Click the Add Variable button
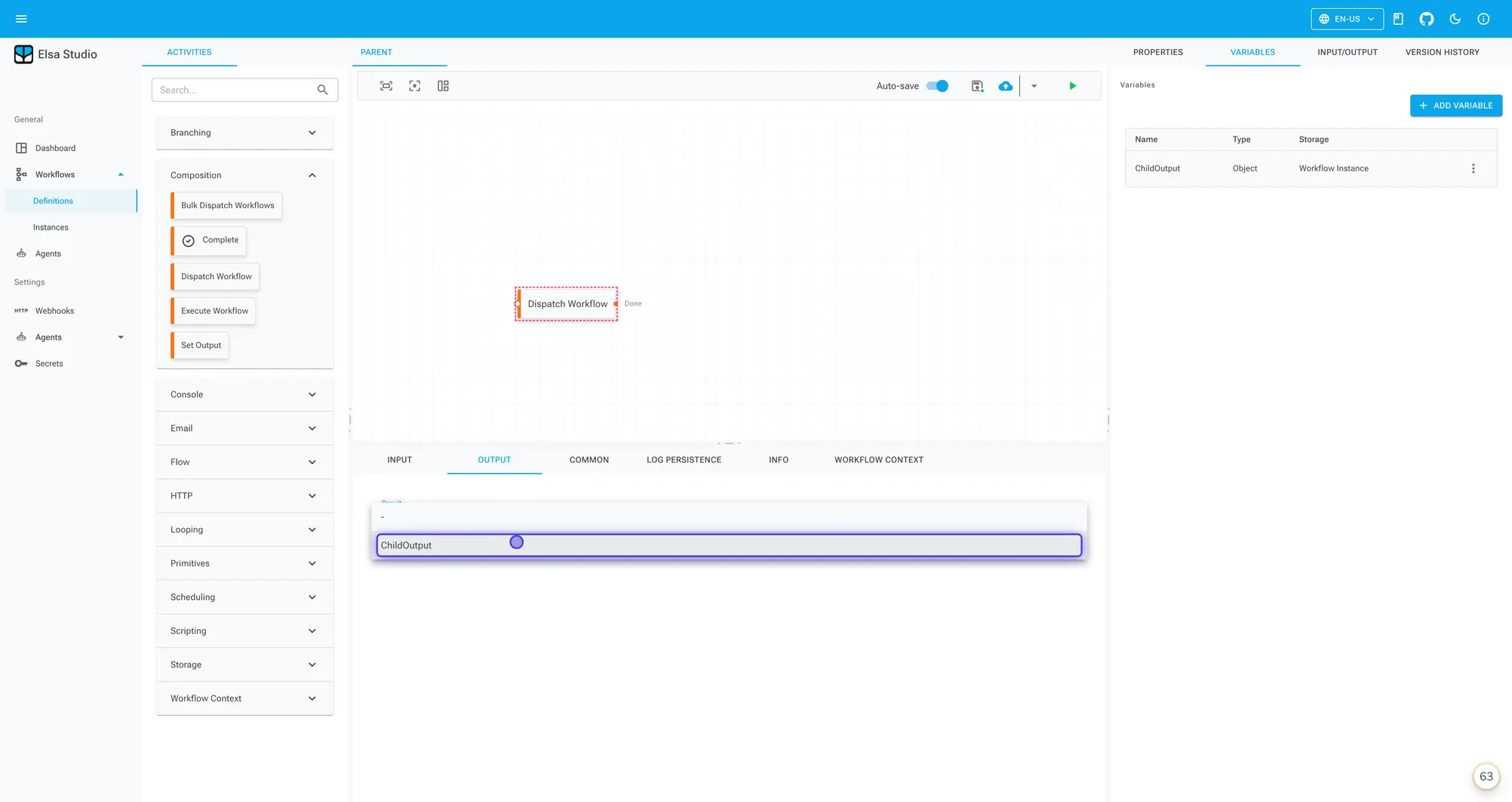 (x=1455, y=106)
